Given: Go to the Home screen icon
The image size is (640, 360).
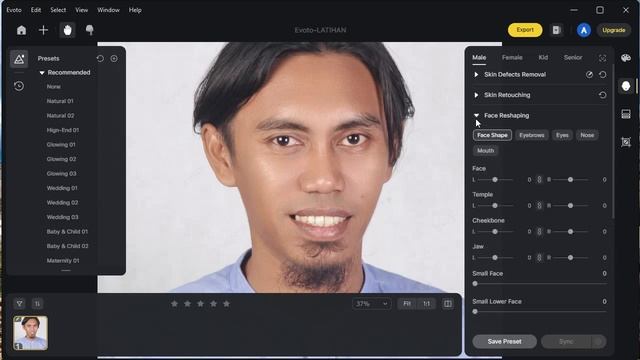Looking at the screenshot, I should tap(21, 30).
